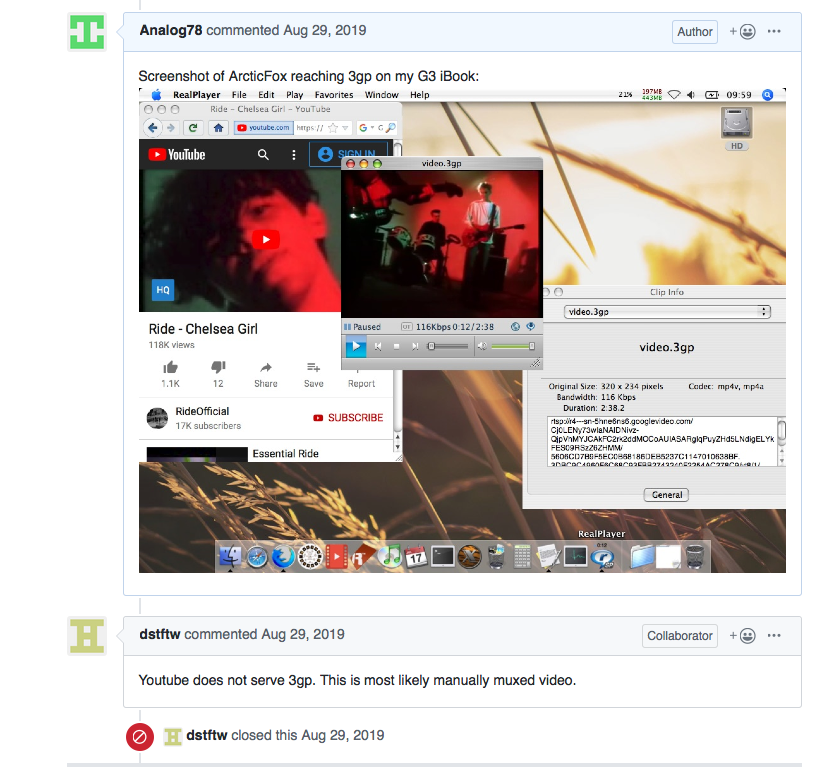This screenshot has height=776, width=820.
Task: Add emoji reaction to Analog78's comment
Action: coord(743,32)
